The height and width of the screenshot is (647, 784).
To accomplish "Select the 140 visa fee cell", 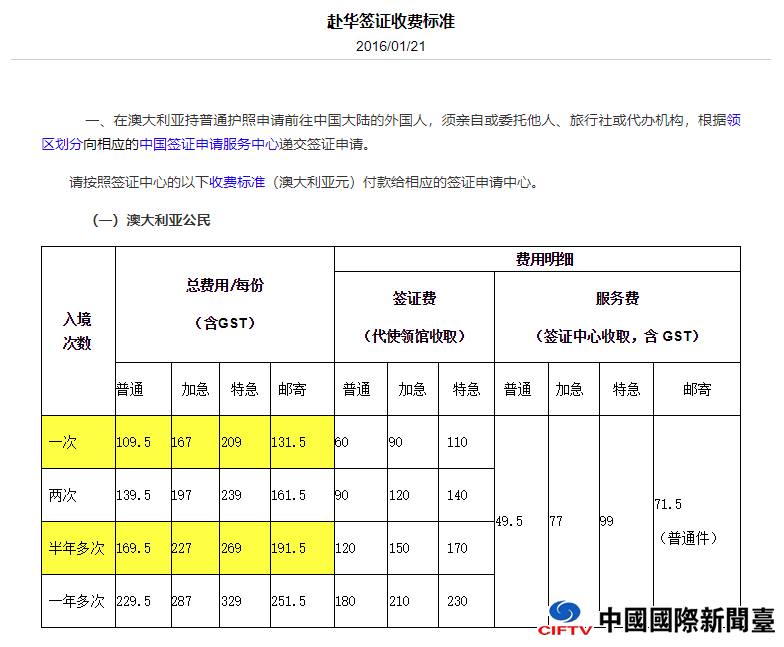I will 466,495.
